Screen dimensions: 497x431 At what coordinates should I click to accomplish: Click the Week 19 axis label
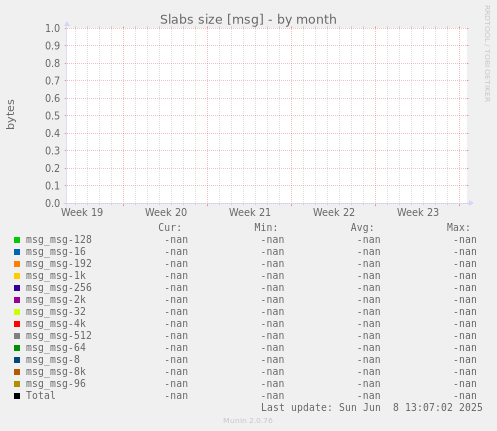pos(82,212)
